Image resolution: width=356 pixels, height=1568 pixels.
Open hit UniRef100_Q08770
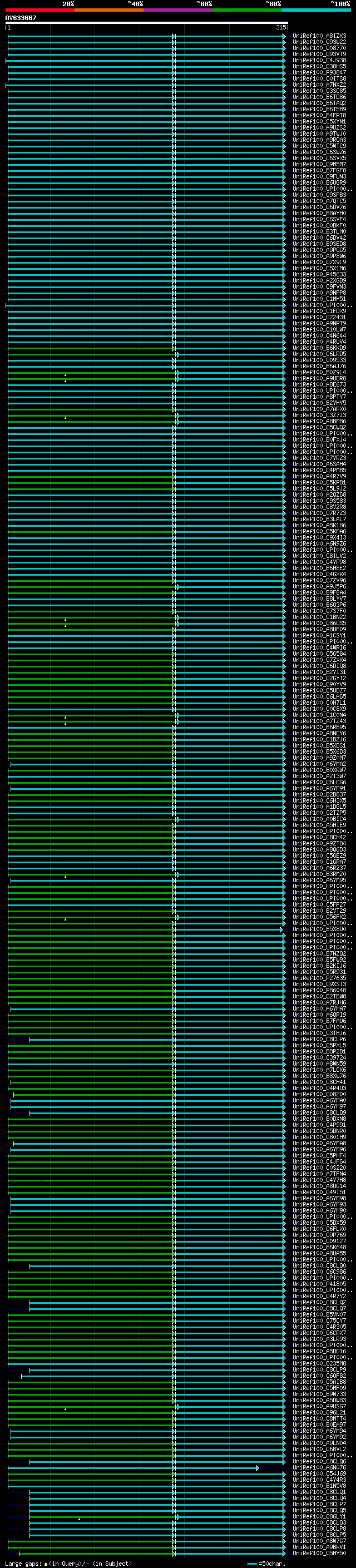point(319,48)
